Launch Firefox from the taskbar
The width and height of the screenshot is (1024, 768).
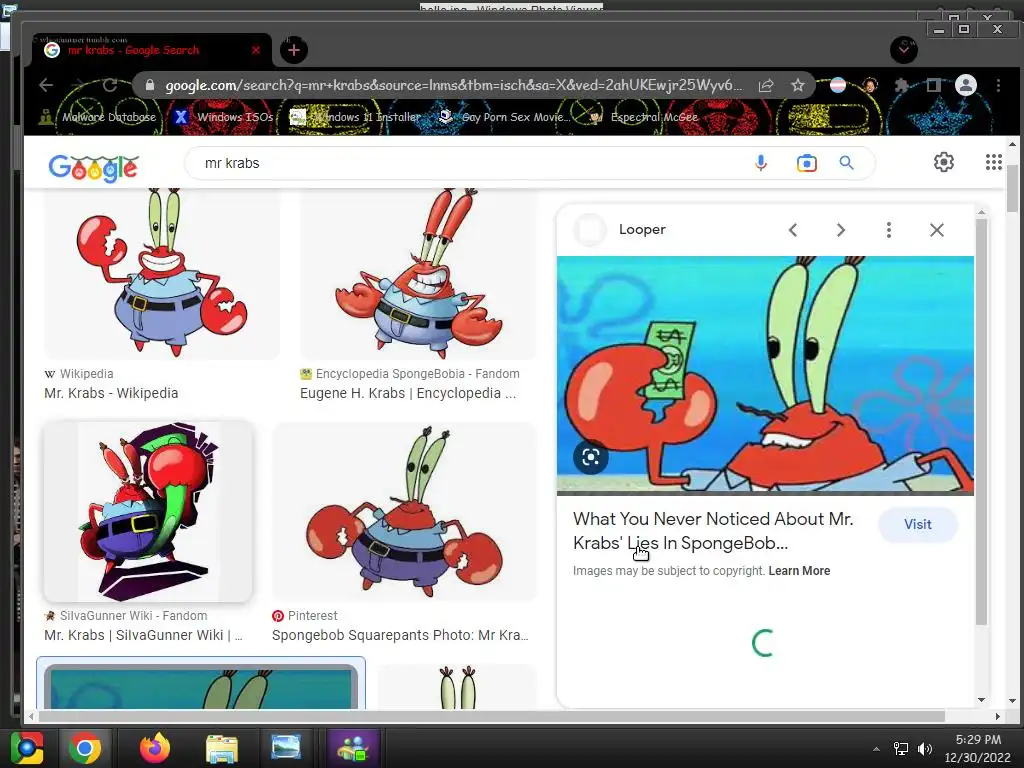point(155,748)
